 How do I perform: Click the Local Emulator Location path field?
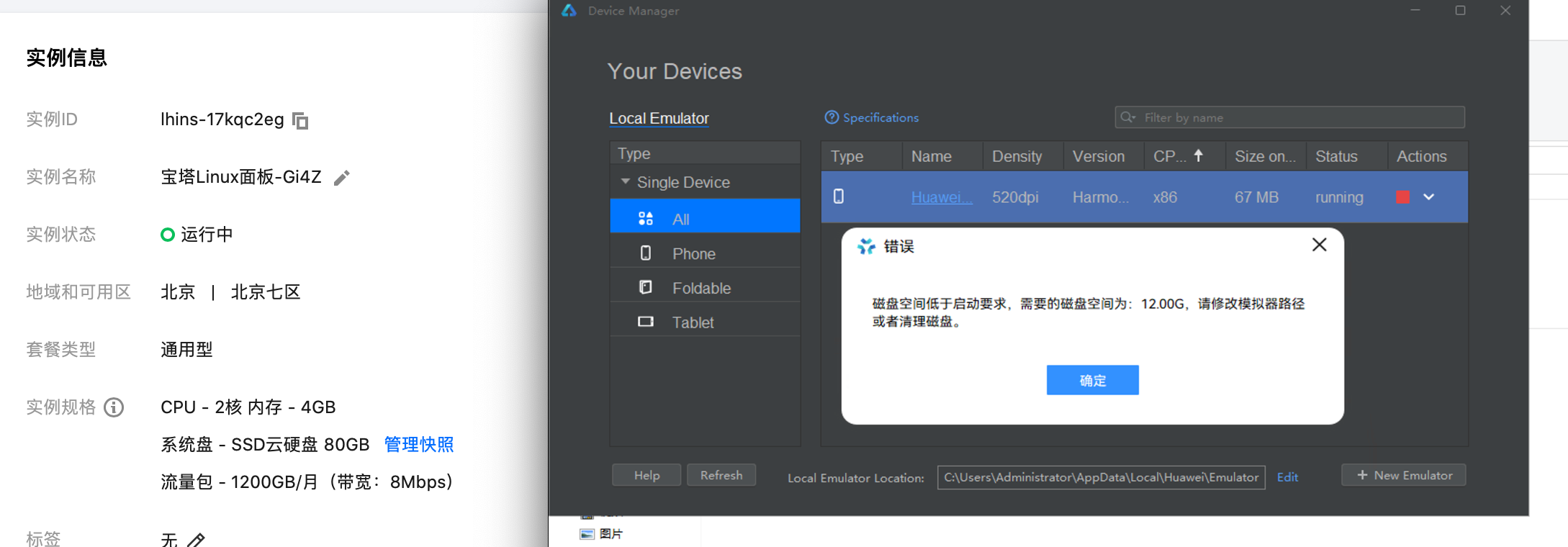pos(1101,477)
